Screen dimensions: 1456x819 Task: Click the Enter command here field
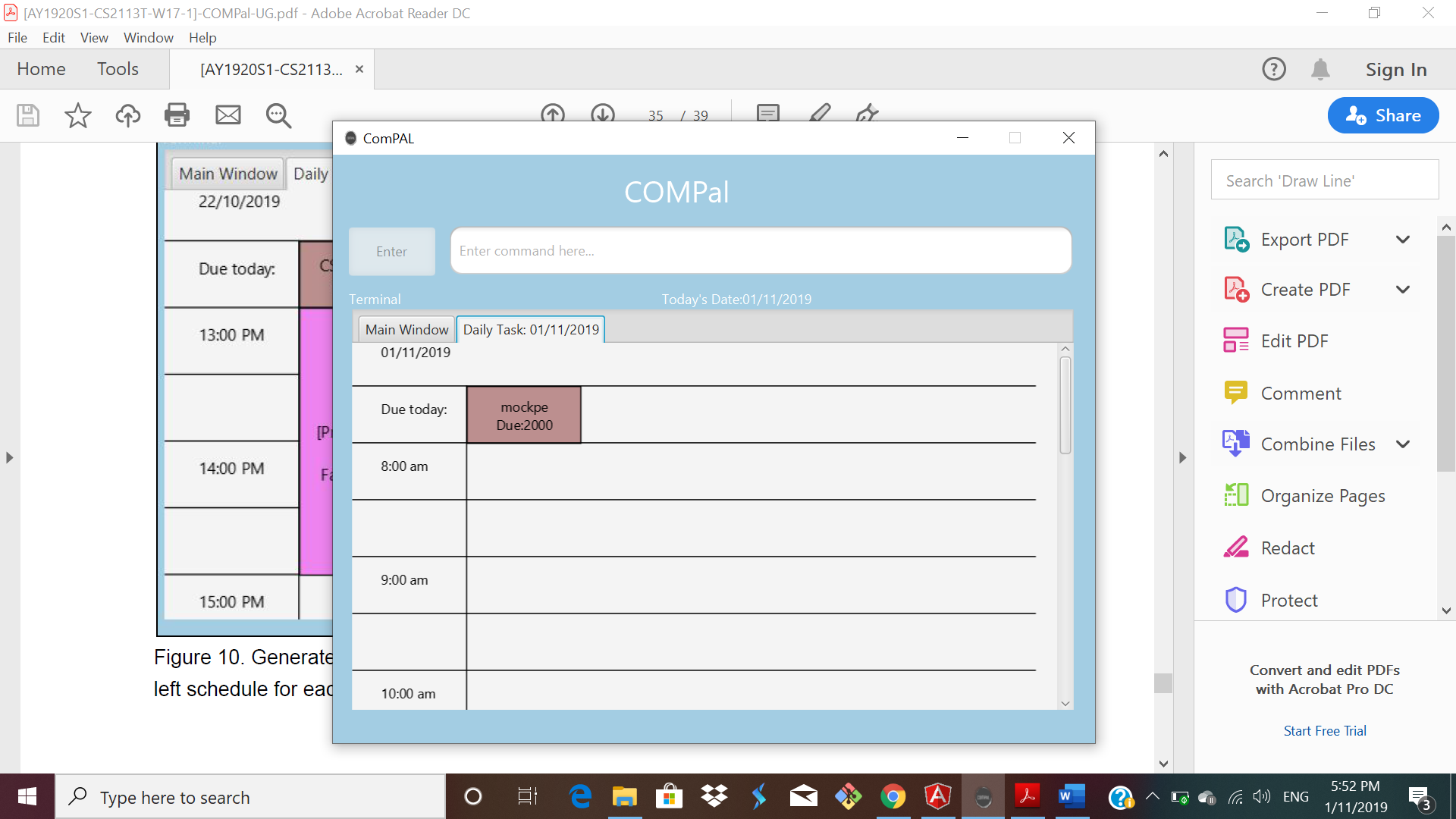(x=760, y=250)
